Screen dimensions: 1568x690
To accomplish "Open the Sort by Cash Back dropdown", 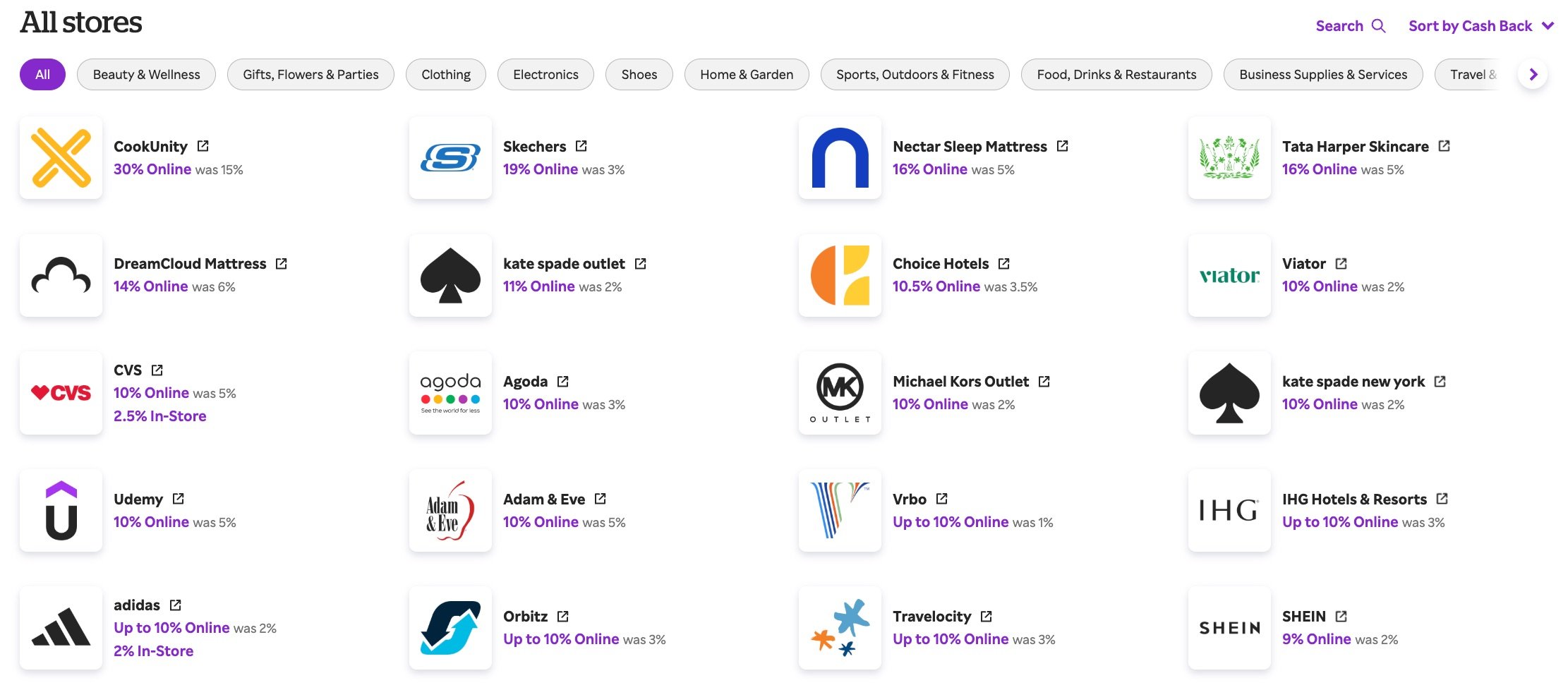I will (x=1481, y=26).
